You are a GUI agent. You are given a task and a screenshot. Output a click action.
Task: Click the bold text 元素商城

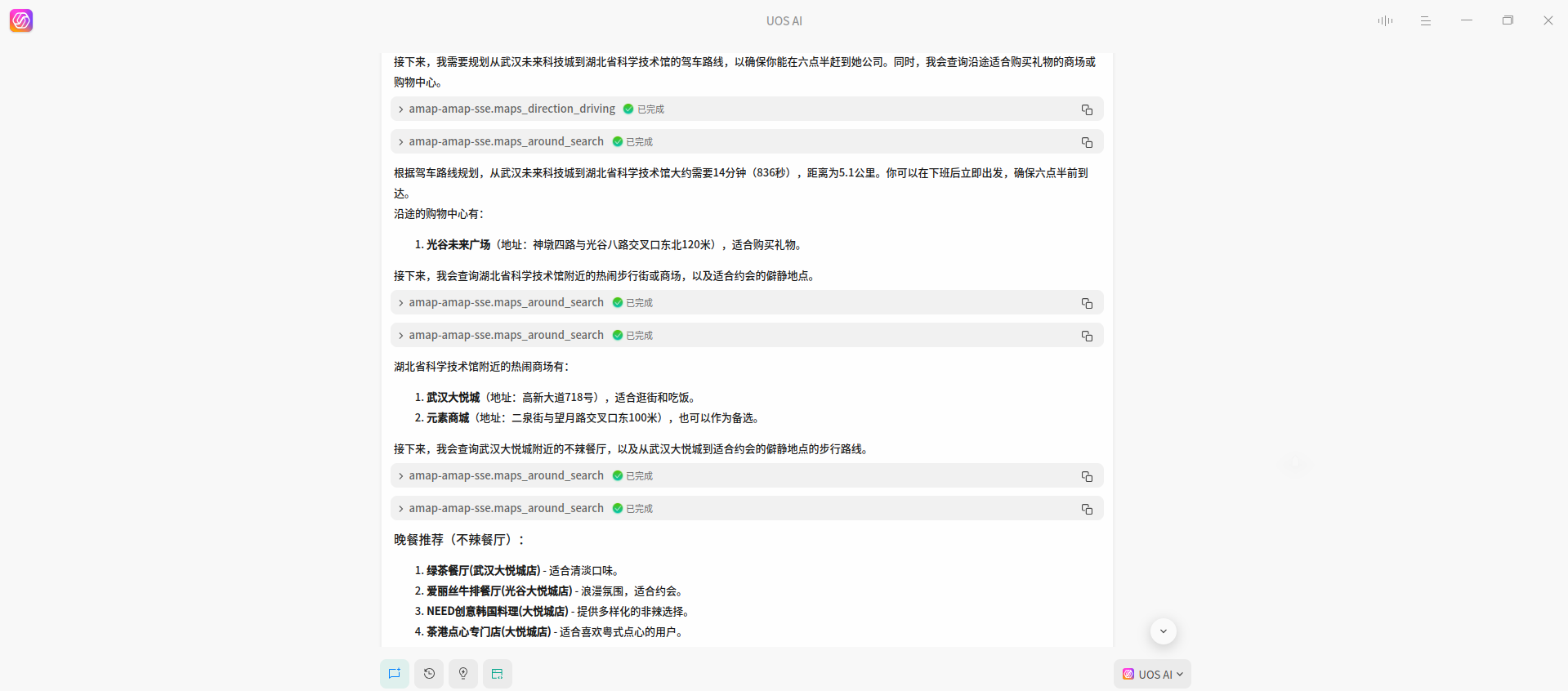pos(448,418)
